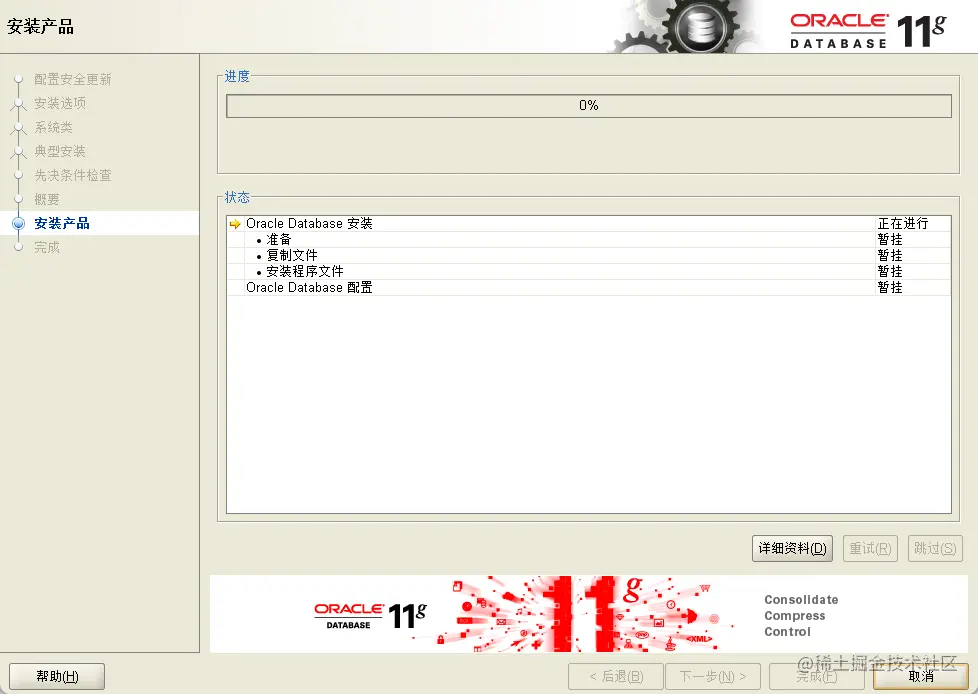Click the blue active-step circle beside 安装产品
Viewport: 978px width, 694px height.
(x=19, y=223)
